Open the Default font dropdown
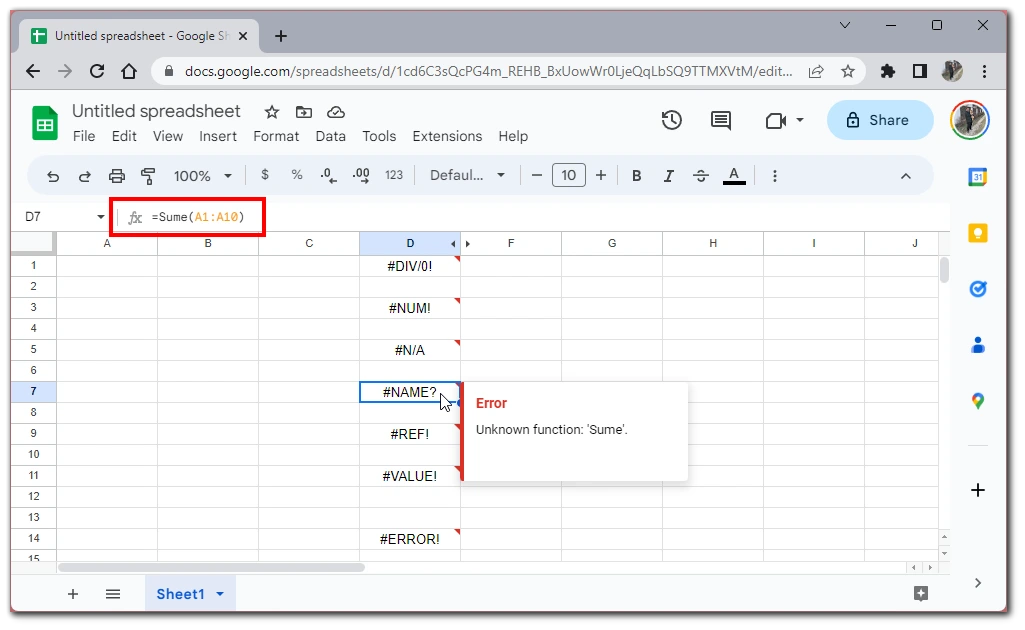The image size is (1025, 630). pos(467,176)
